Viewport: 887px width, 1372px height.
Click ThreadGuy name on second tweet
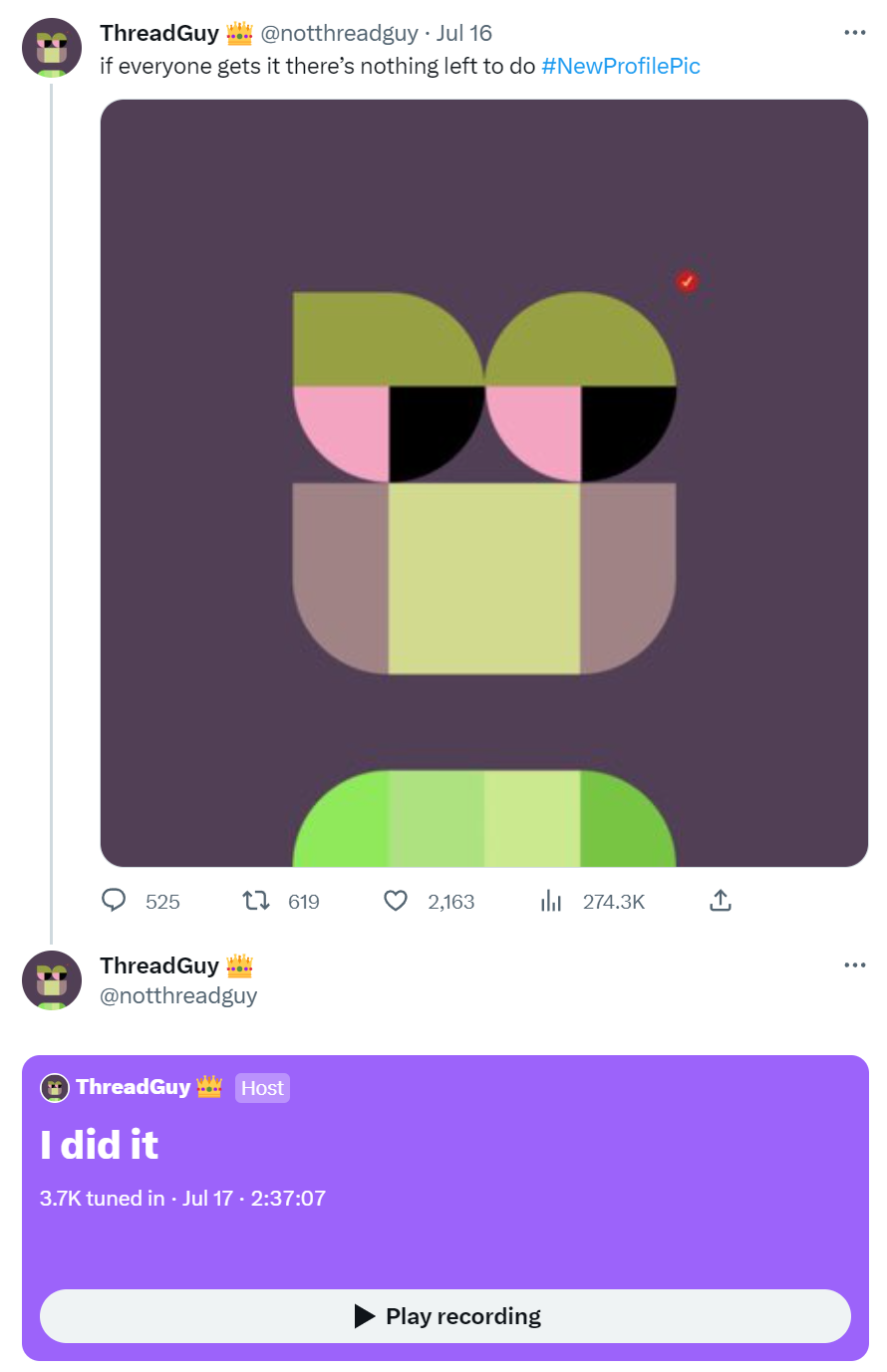click(159, 965)
